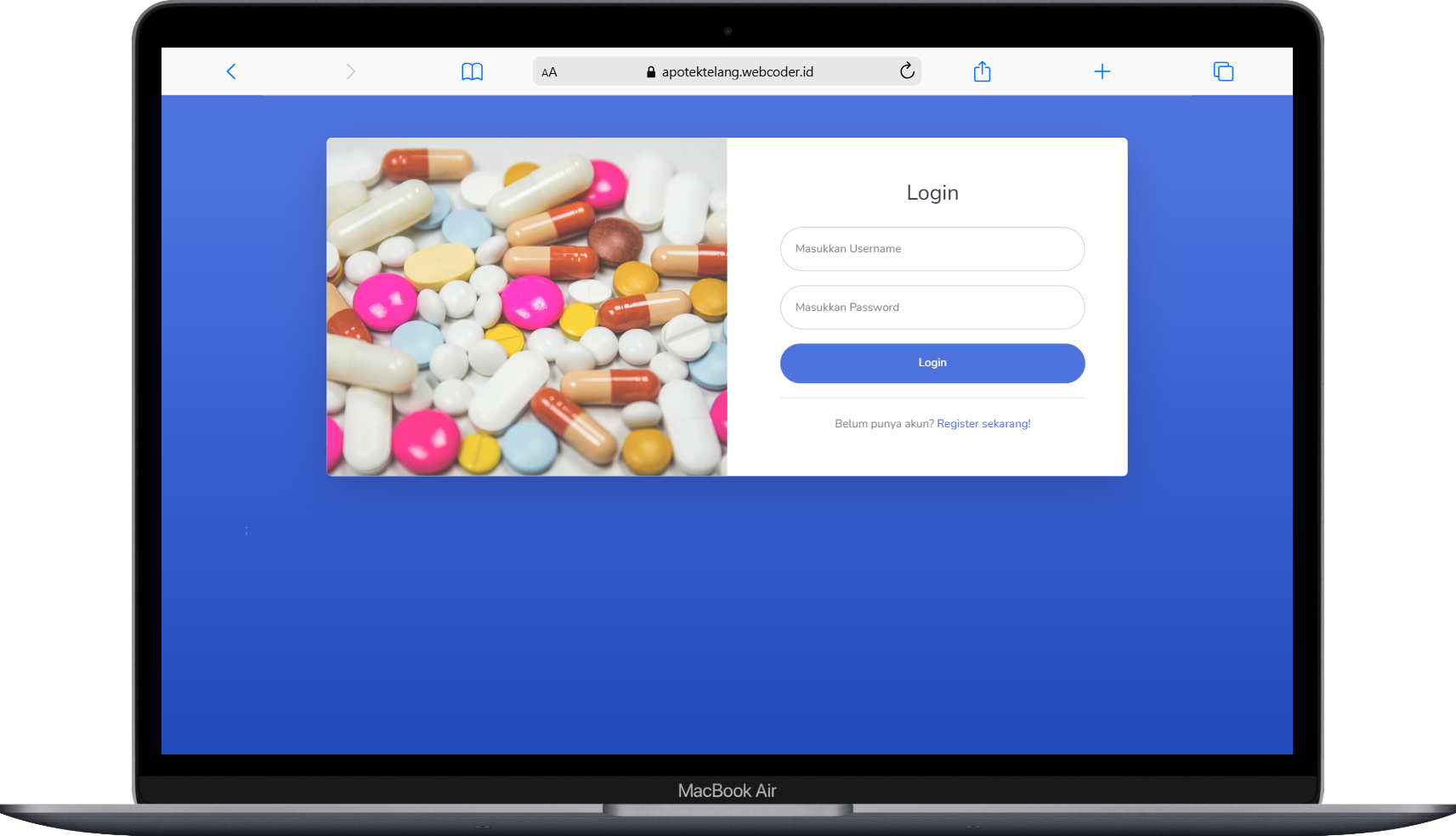Viewport: 1456px width, 836px height.
Task: Reload the page with the refresh icon
Action: click(x=907, y=71)
